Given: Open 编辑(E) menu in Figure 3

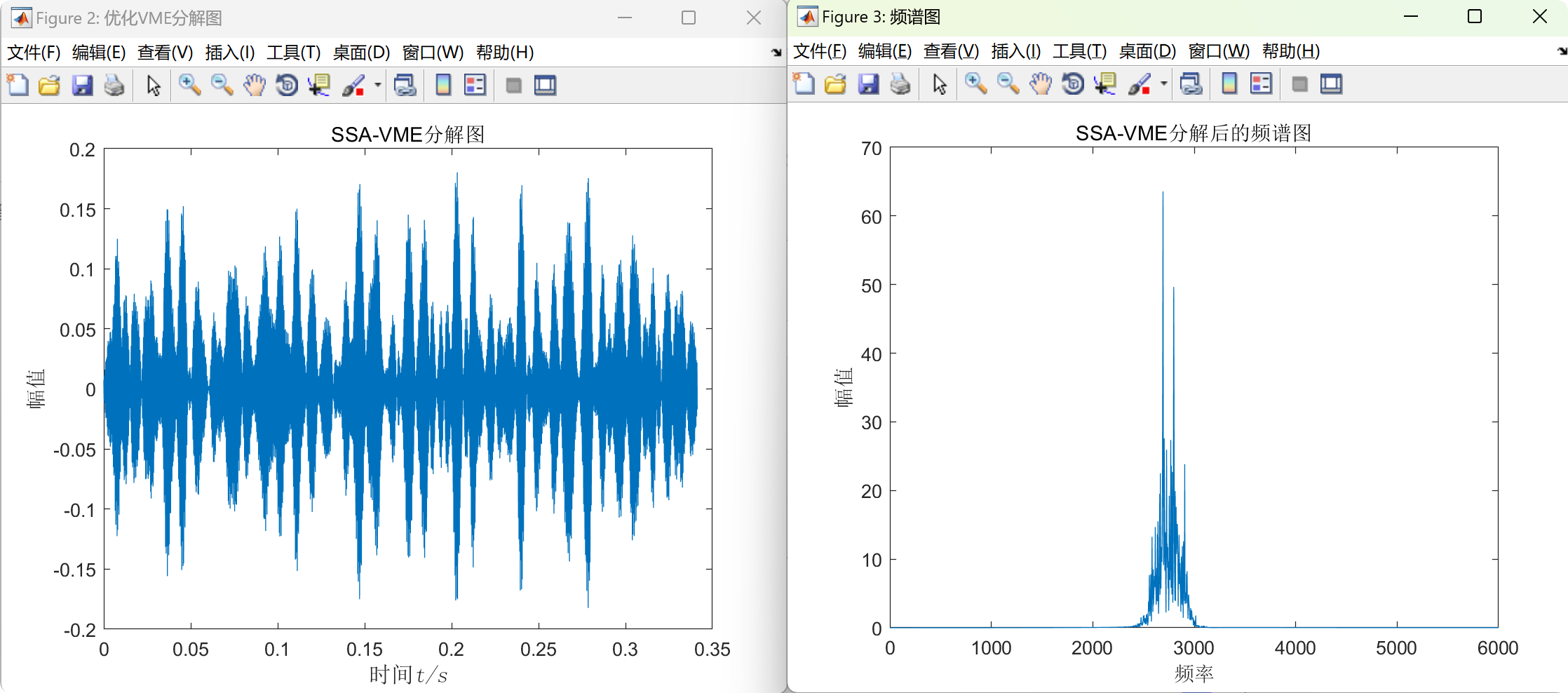Looking at the screenshot, I should pyautogui.click(x=885, y=51).
